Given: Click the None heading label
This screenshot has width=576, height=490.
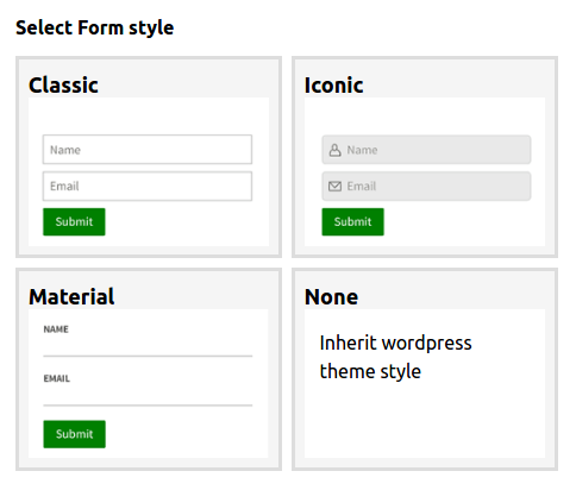Looking at the screenshot, I should pos(331,297).
